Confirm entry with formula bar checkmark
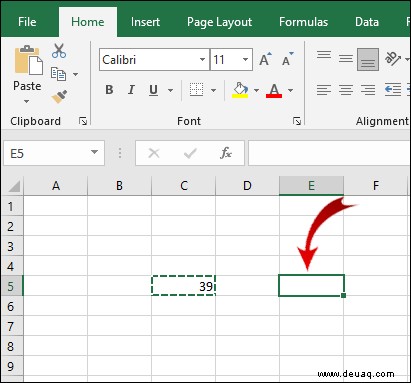Screen dimensions: 411x383 pos(190,153)
